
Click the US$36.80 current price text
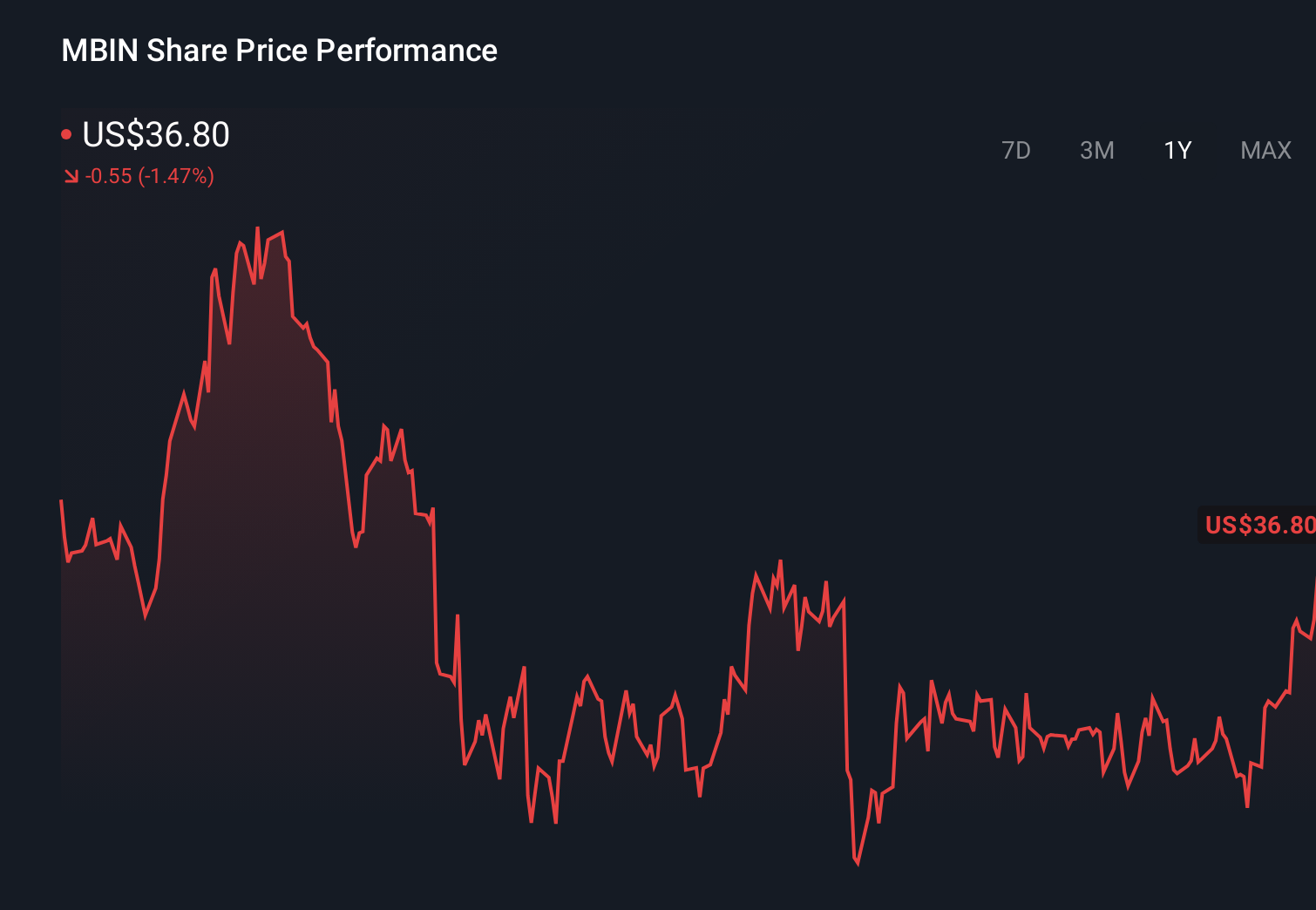coord(155,135)
